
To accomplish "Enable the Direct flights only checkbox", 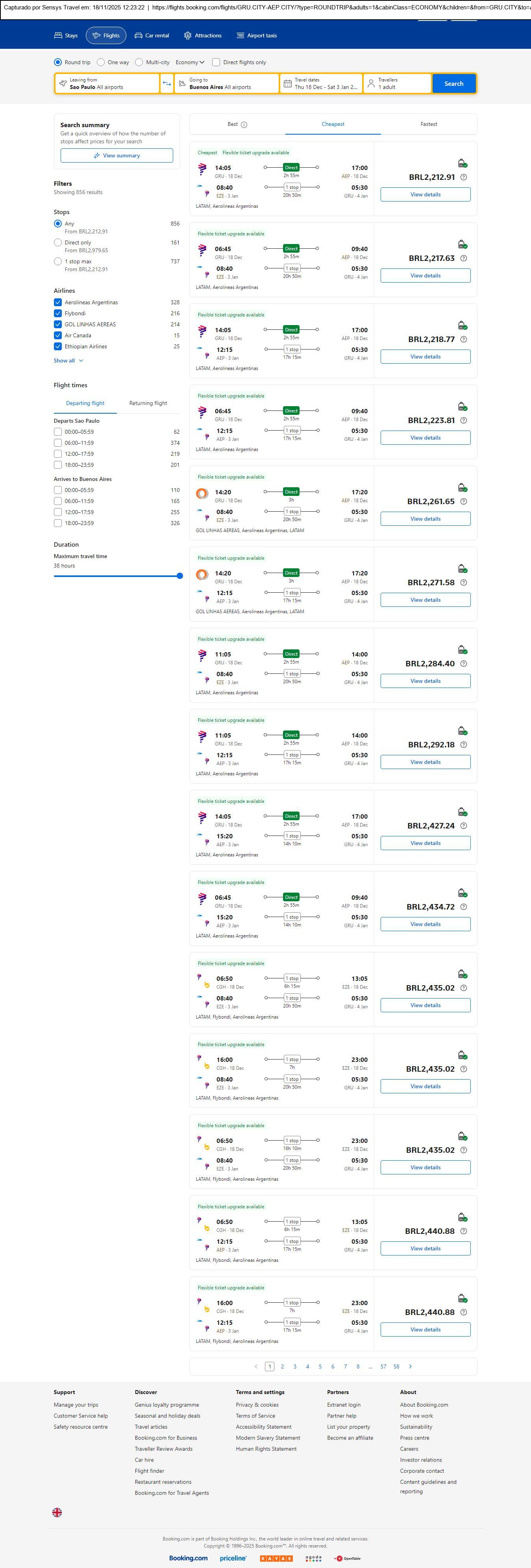I will pyautogui.click(x=216, y=62).
